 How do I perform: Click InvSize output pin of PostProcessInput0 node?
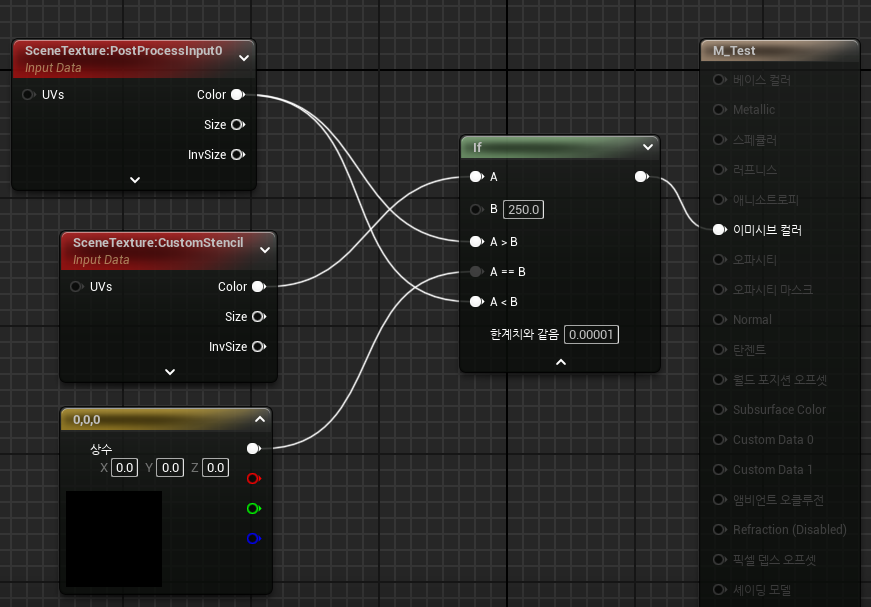238,154
